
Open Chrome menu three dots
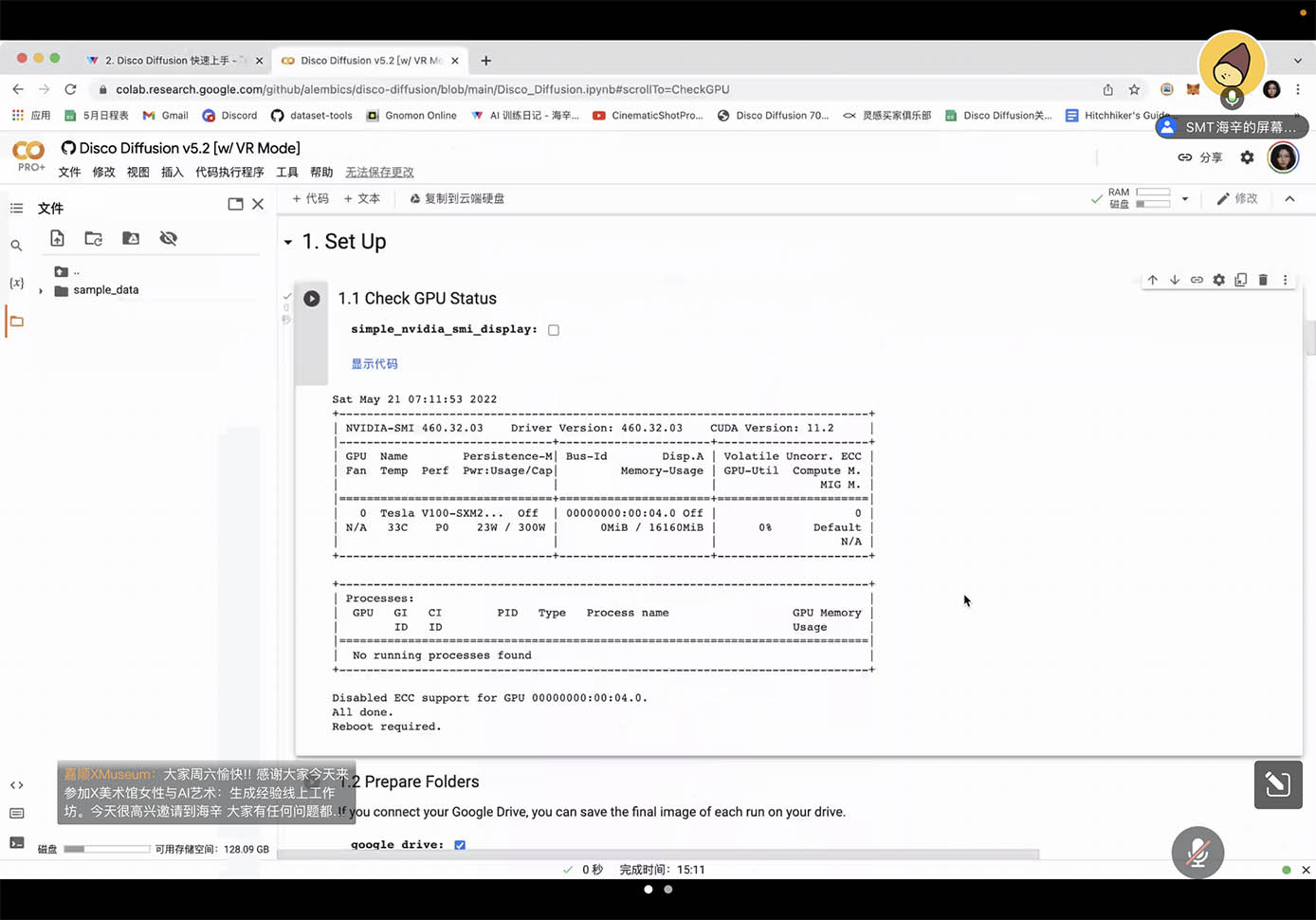coord(1298,89)
